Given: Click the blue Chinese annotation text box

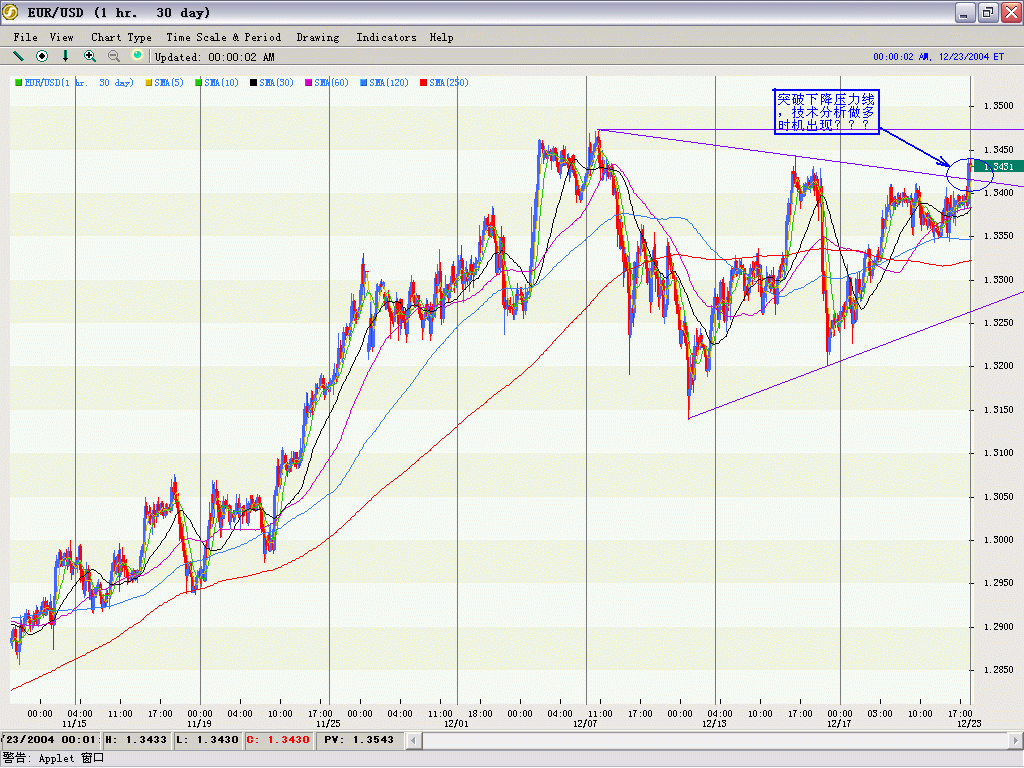Looking at the screenshot, I should [827, 112].
